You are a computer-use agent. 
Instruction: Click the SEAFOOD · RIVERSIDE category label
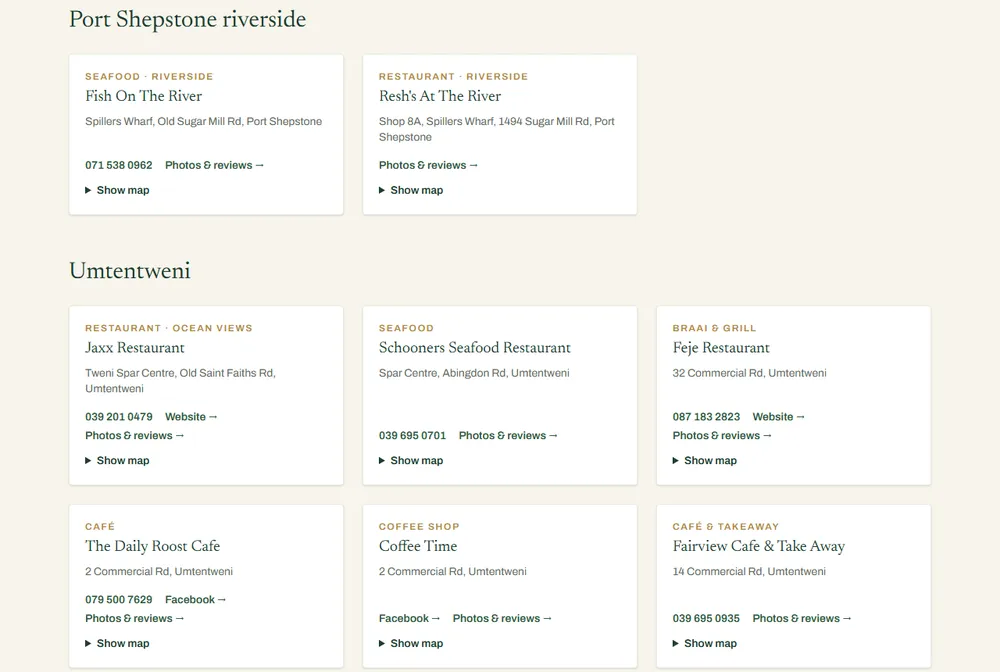(149, 77)
